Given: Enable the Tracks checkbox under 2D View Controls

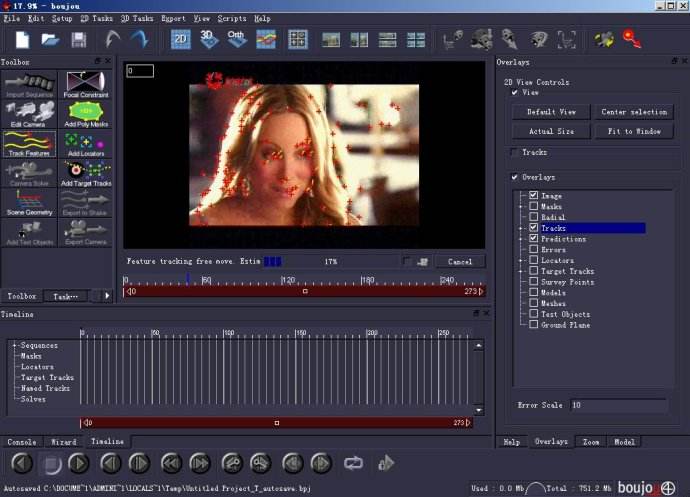Looking at the screenshot, I should (x=514, y=152).
